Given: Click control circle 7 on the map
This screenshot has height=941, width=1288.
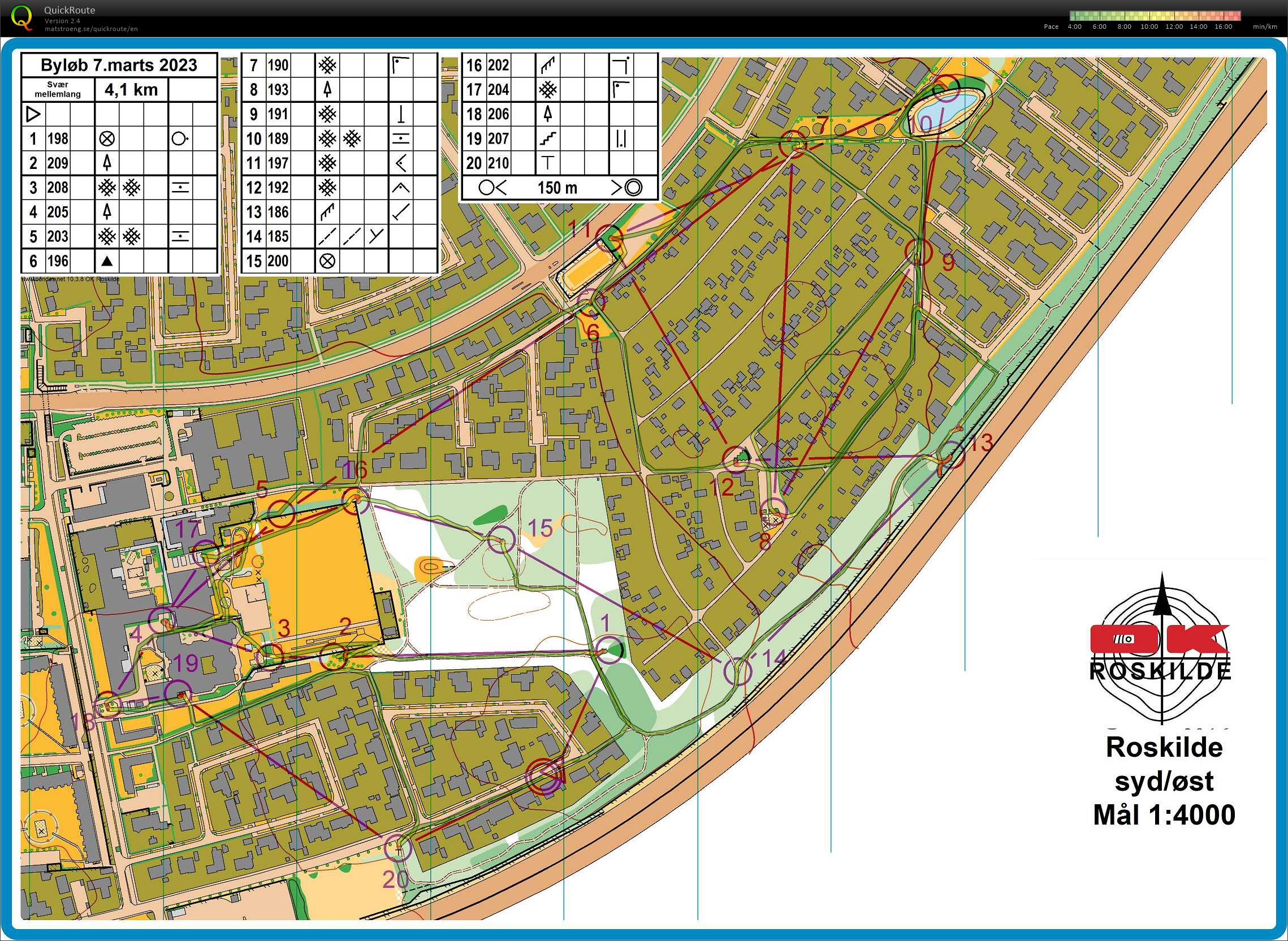Looking at the screenshot, I should tap(793, 143).
